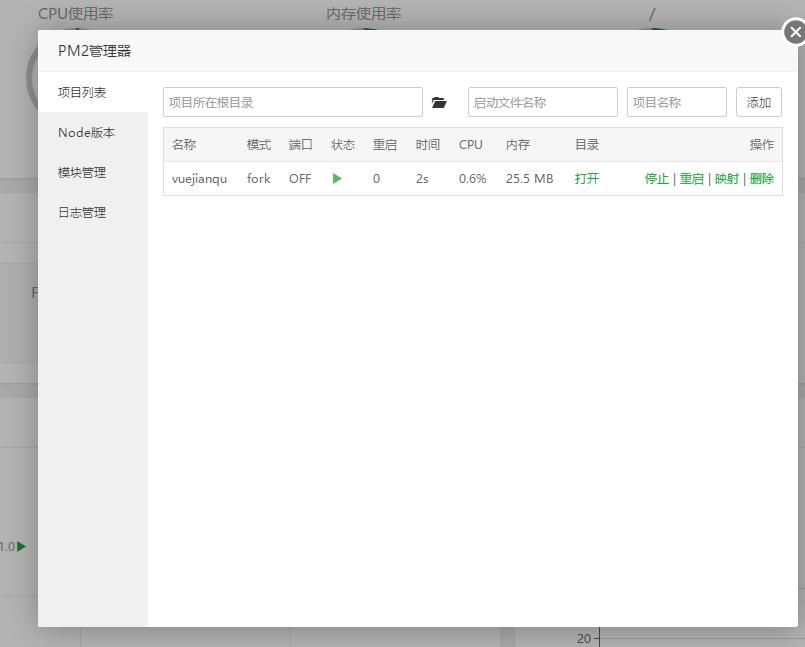The image size is (805, 647).
Task: Click the 名称 column header
Action: [184, 145]
